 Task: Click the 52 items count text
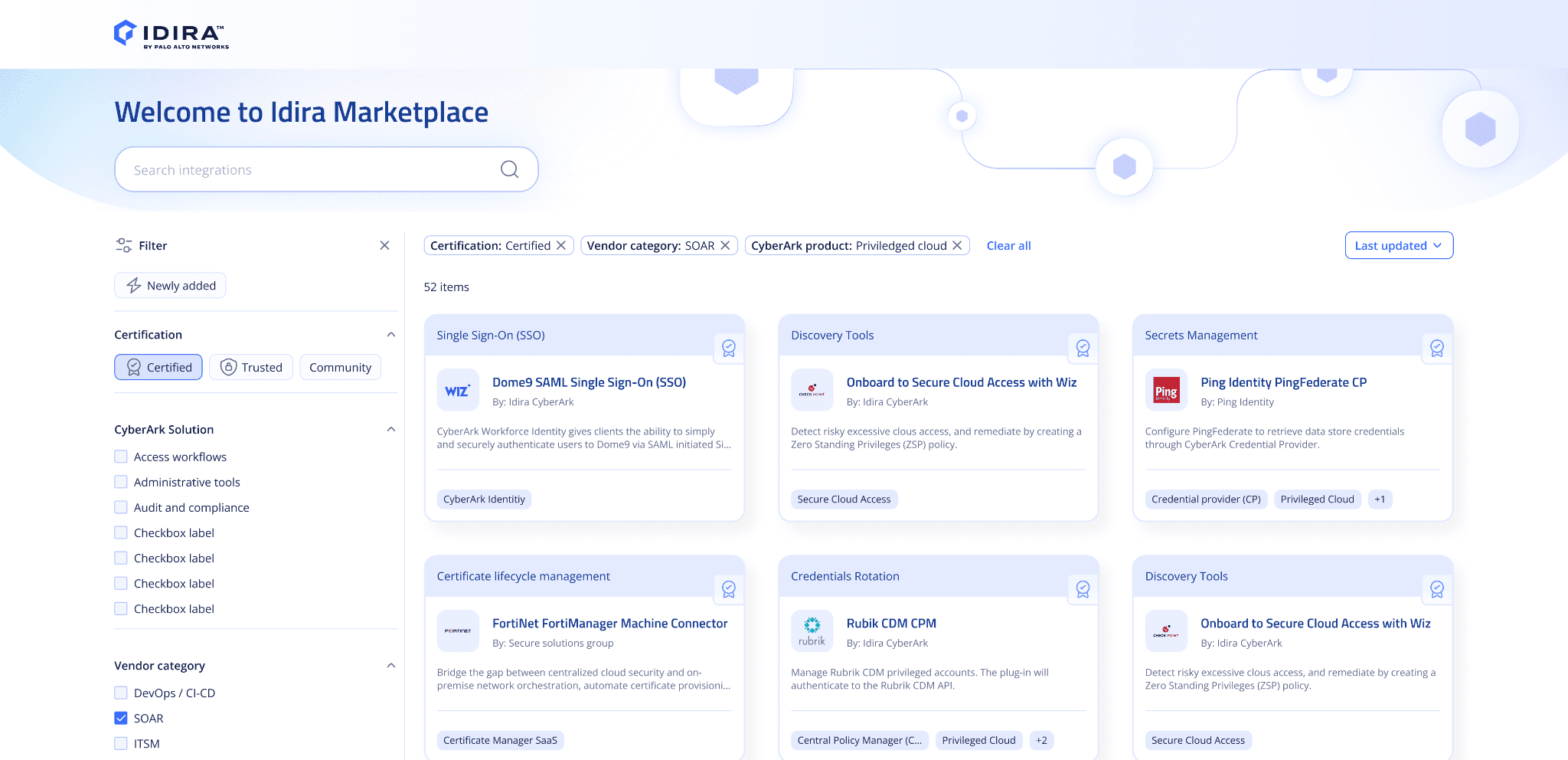click(446, 287)
